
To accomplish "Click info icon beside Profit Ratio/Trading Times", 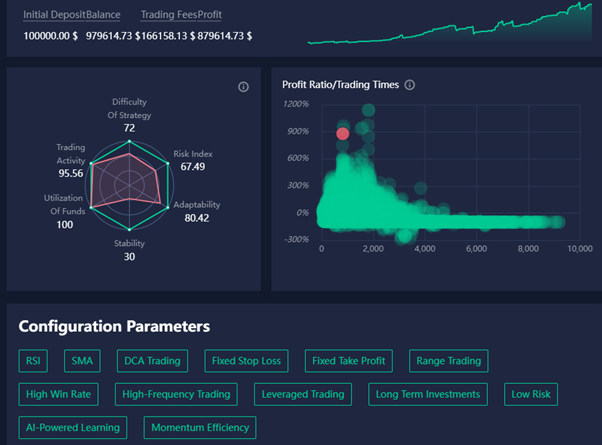I will point(410,85).
